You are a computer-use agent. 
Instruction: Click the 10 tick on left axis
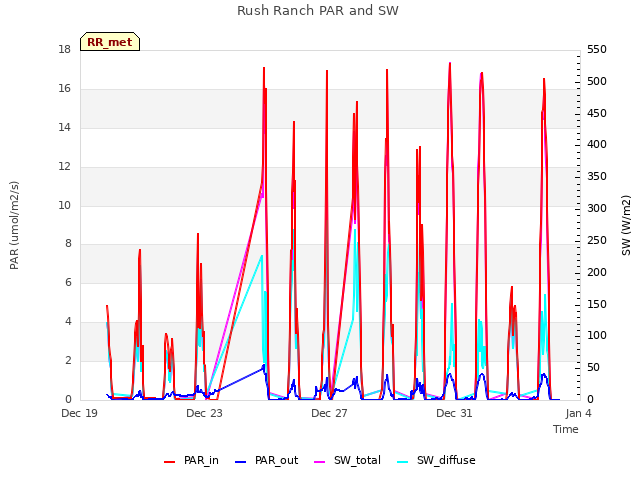tap(64, 205)
